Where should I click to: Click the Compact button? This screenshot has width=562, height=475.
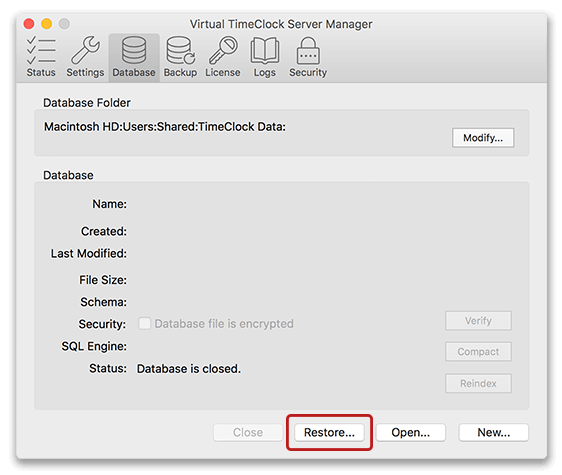pos(478,352)
